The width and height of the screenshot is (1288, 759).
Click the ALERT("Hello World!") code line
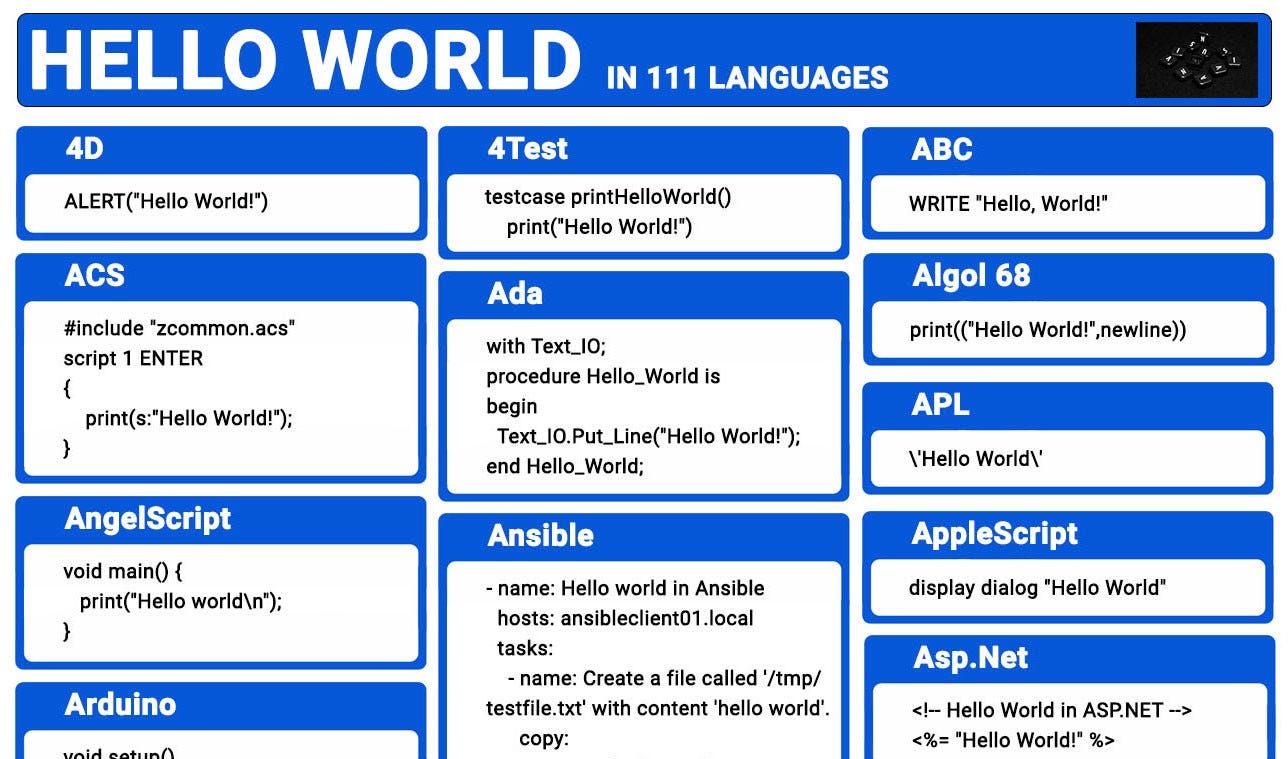tap(166, 201)
